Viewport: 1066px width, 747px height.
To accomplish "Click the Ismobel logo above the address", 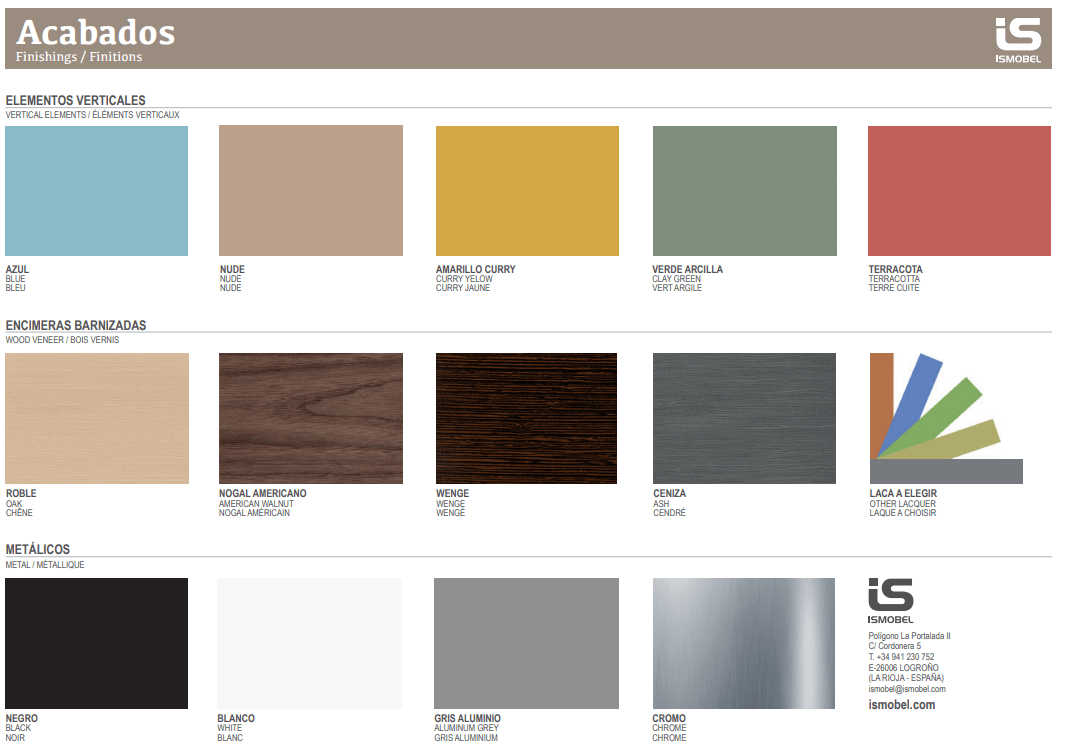I will point(890,599).
